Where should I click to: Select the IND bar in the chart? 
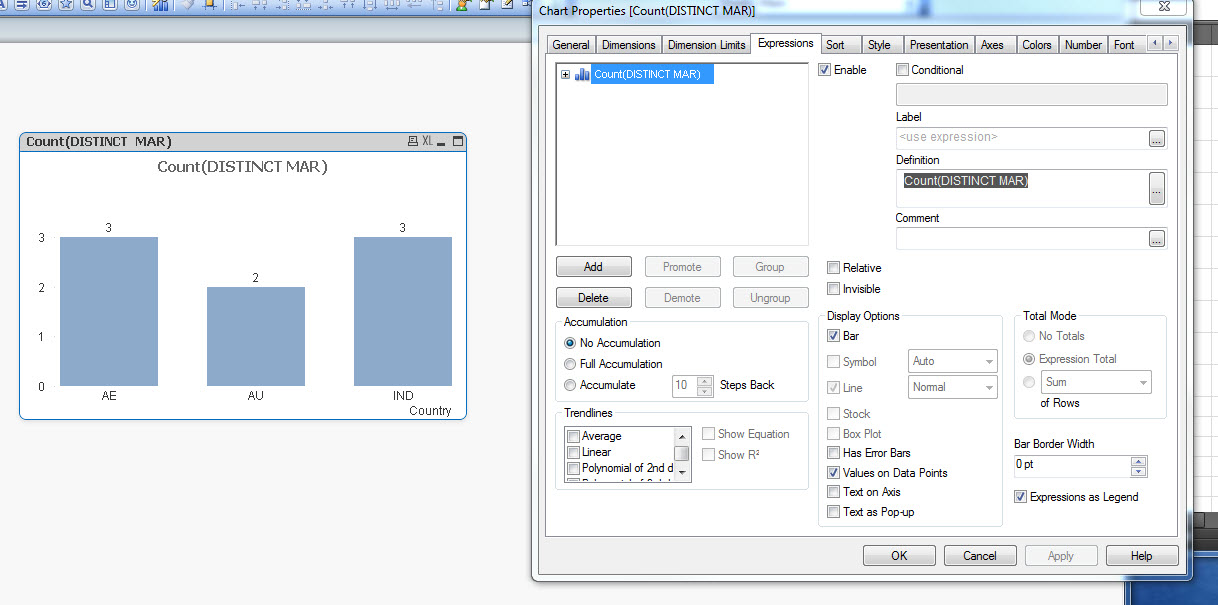pyautogui.click(x=403, y=311)
